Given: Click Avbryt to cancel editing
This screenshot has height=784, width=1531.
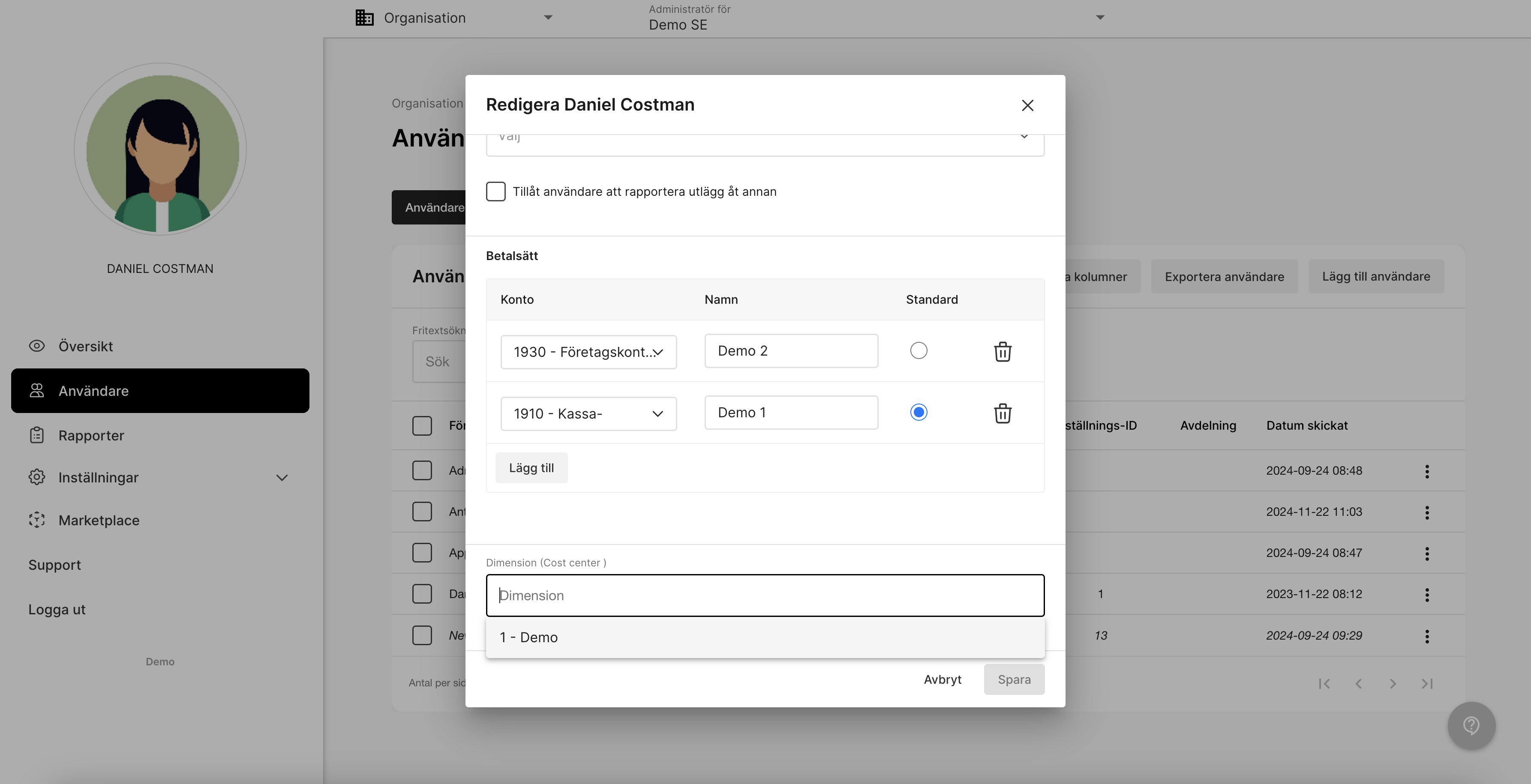Looking at the screenshot, I should (943, 679).
